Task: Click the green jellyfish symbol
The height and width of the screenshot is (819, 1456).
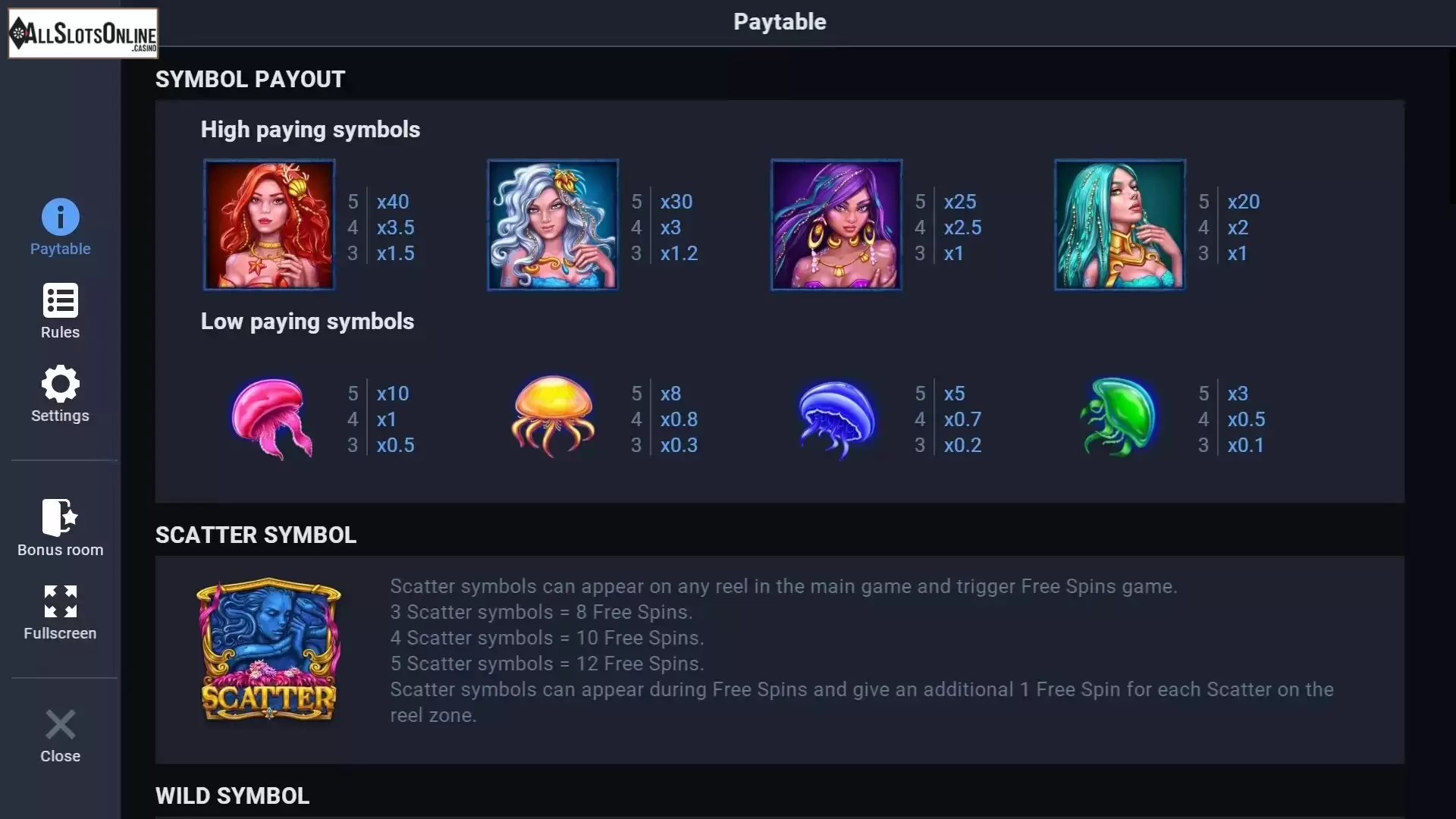Action: point(1119,417)
